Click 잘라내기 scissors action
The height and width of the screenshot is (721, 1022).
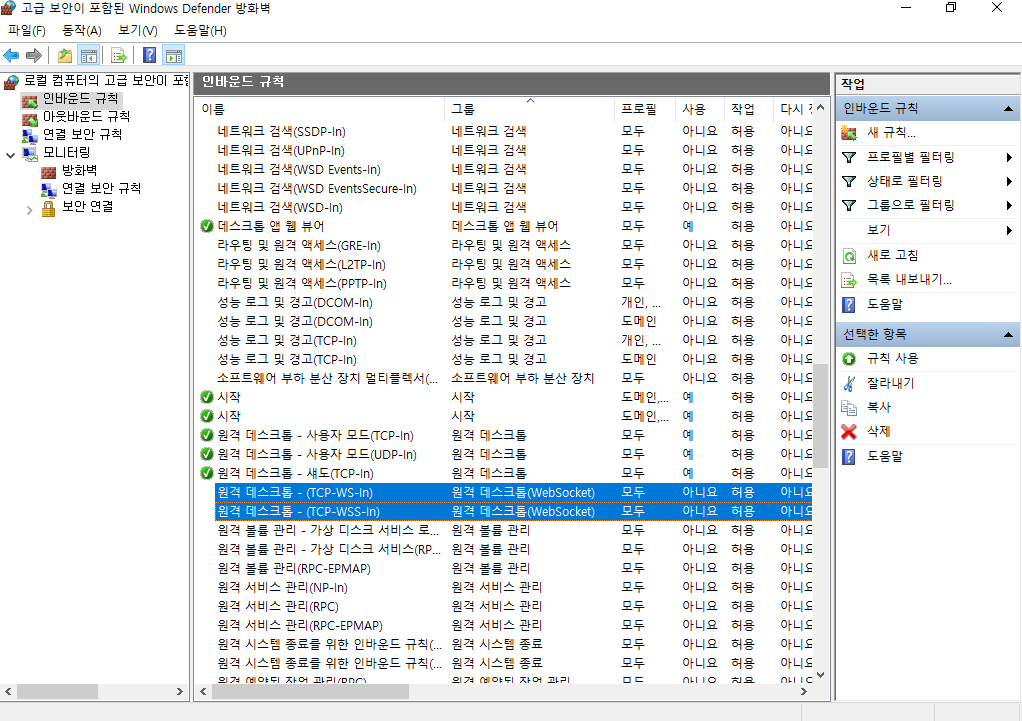[890, 383]
